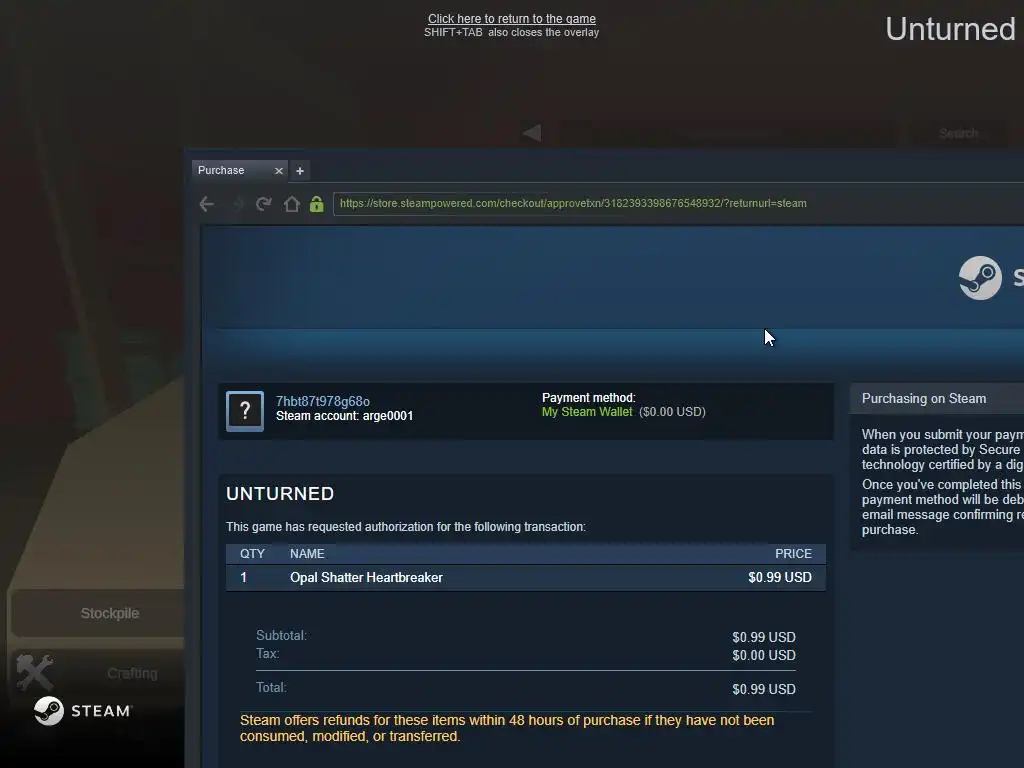The image size is (1024, 768).
Task: Reload the checkout page
Action: (264, 204)
